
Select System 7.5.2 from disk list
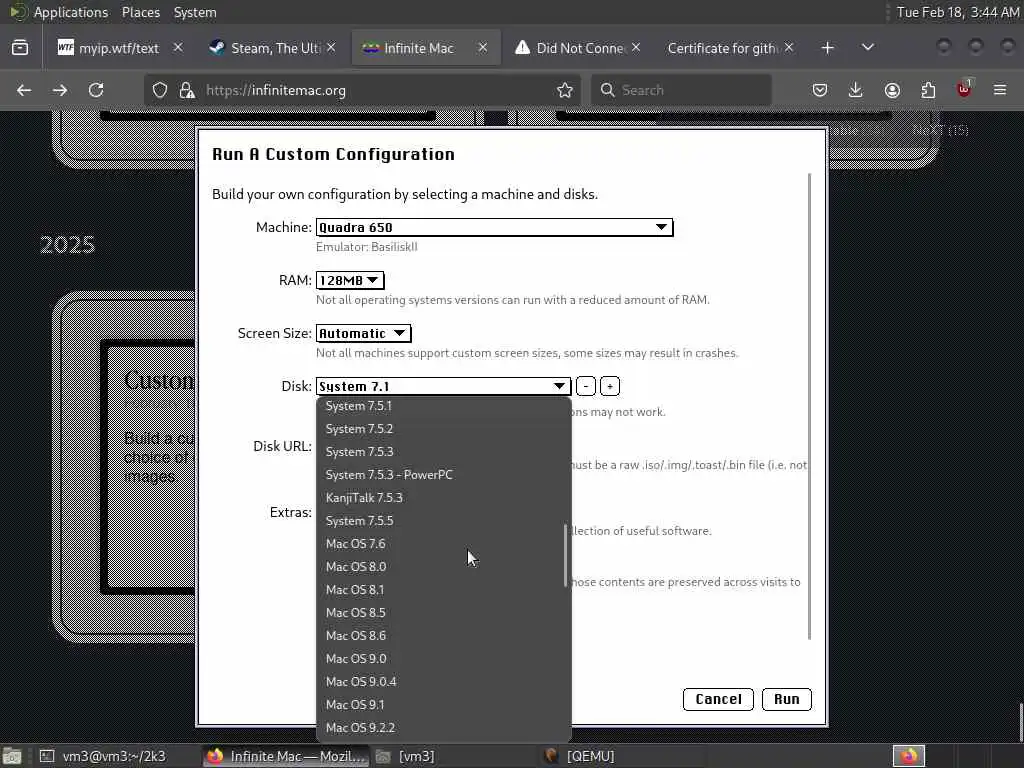coord(443,429)
